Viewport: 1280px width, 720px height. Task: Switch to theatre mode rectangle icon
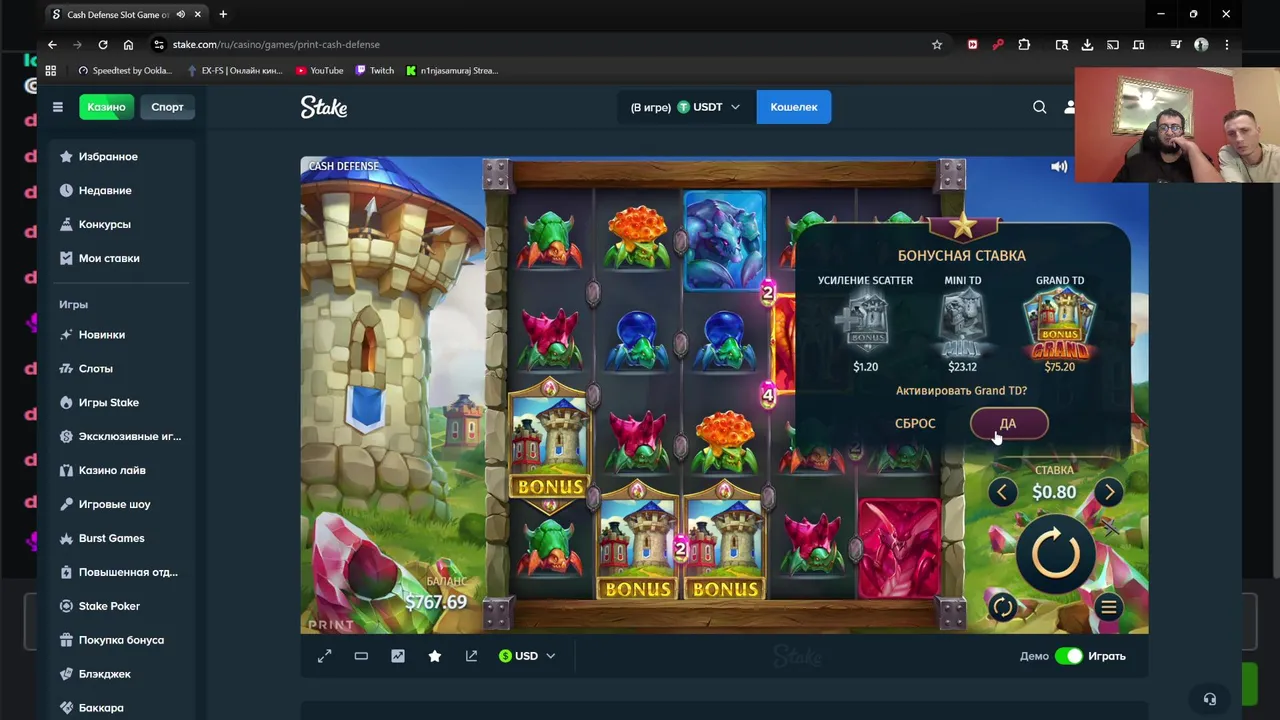361,656
